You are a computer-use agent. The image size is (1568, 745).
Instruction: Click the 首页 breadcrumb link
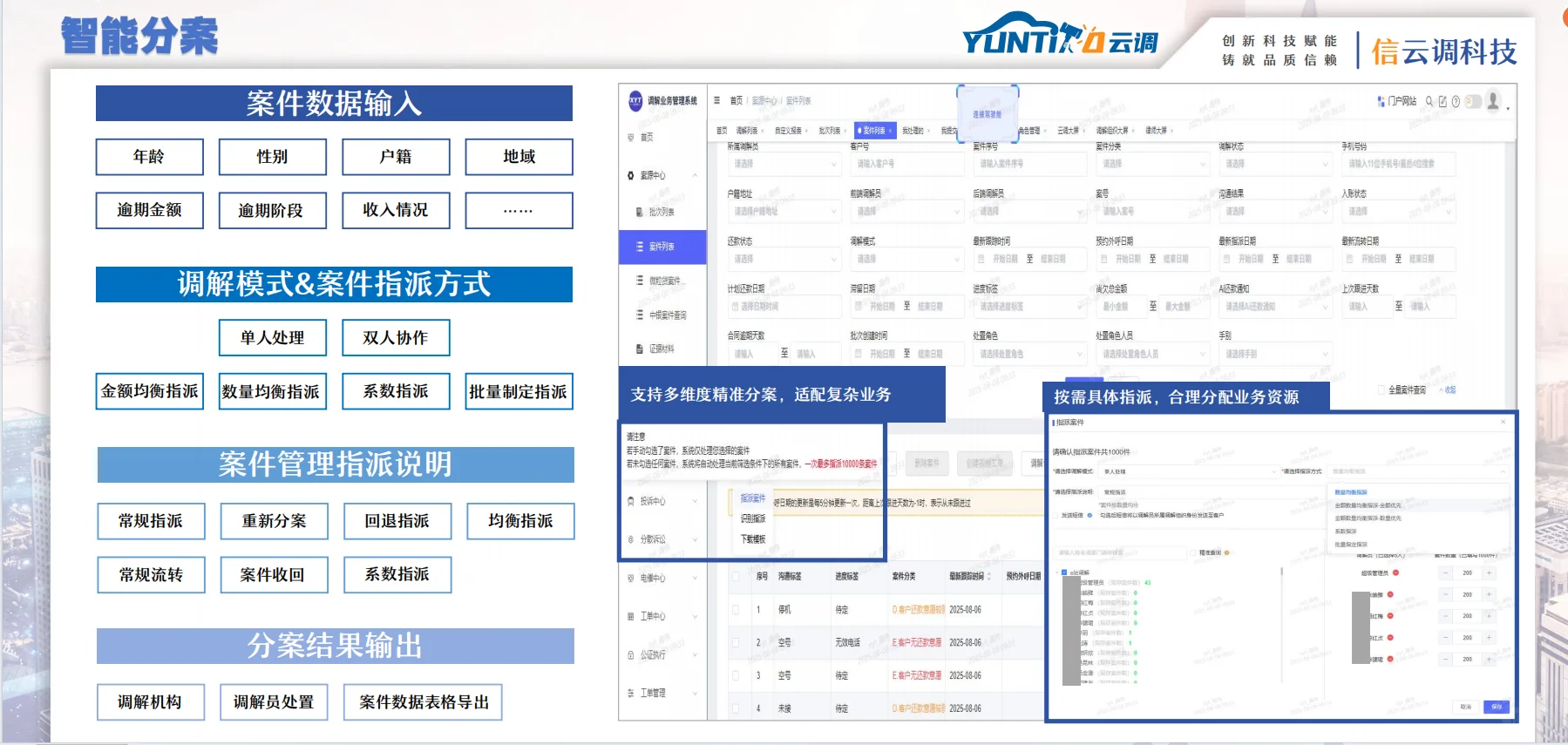click(736, 101)
